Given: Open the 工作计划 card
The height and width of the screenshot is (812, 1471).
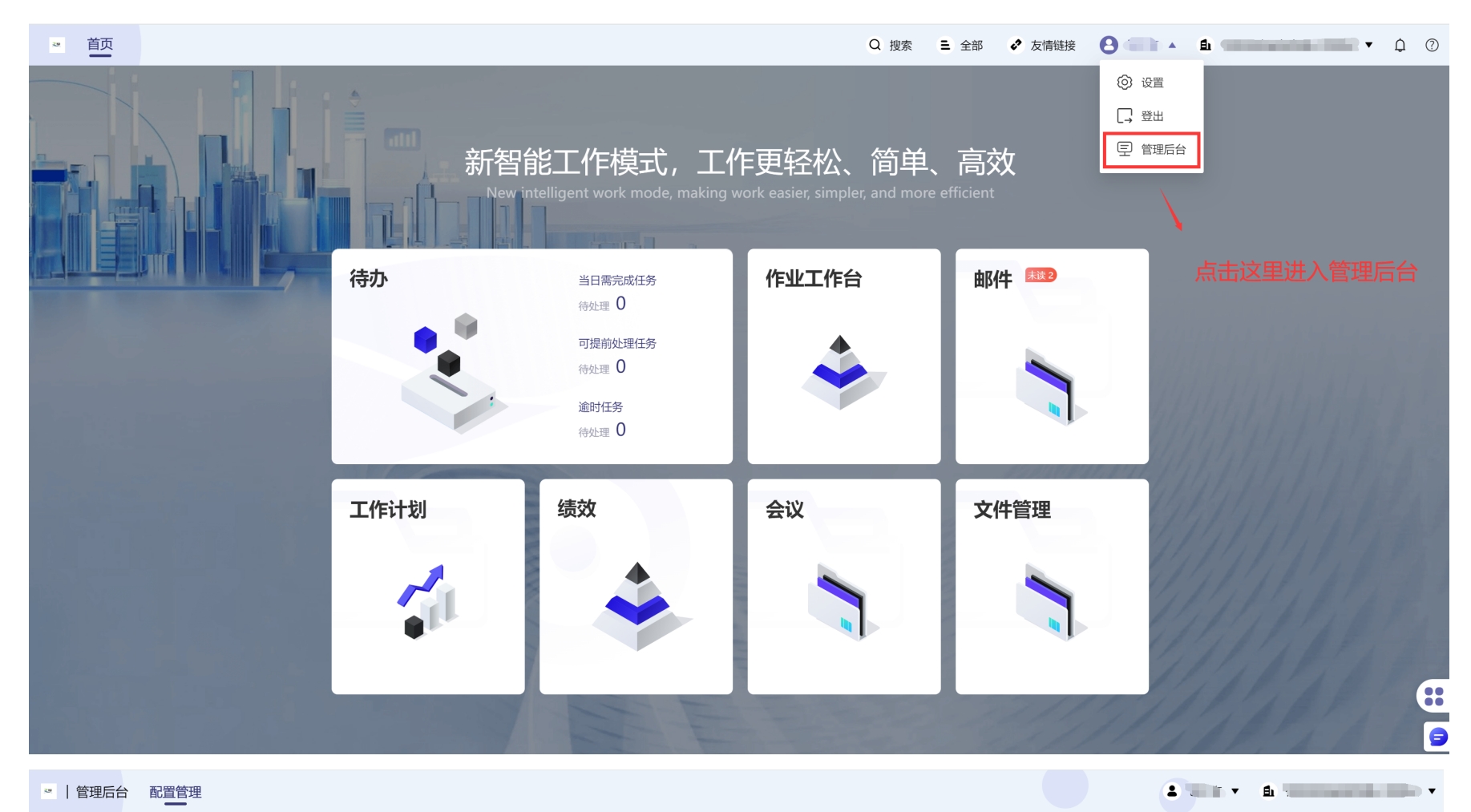Looking at the screenshot, I should [428, 587].
